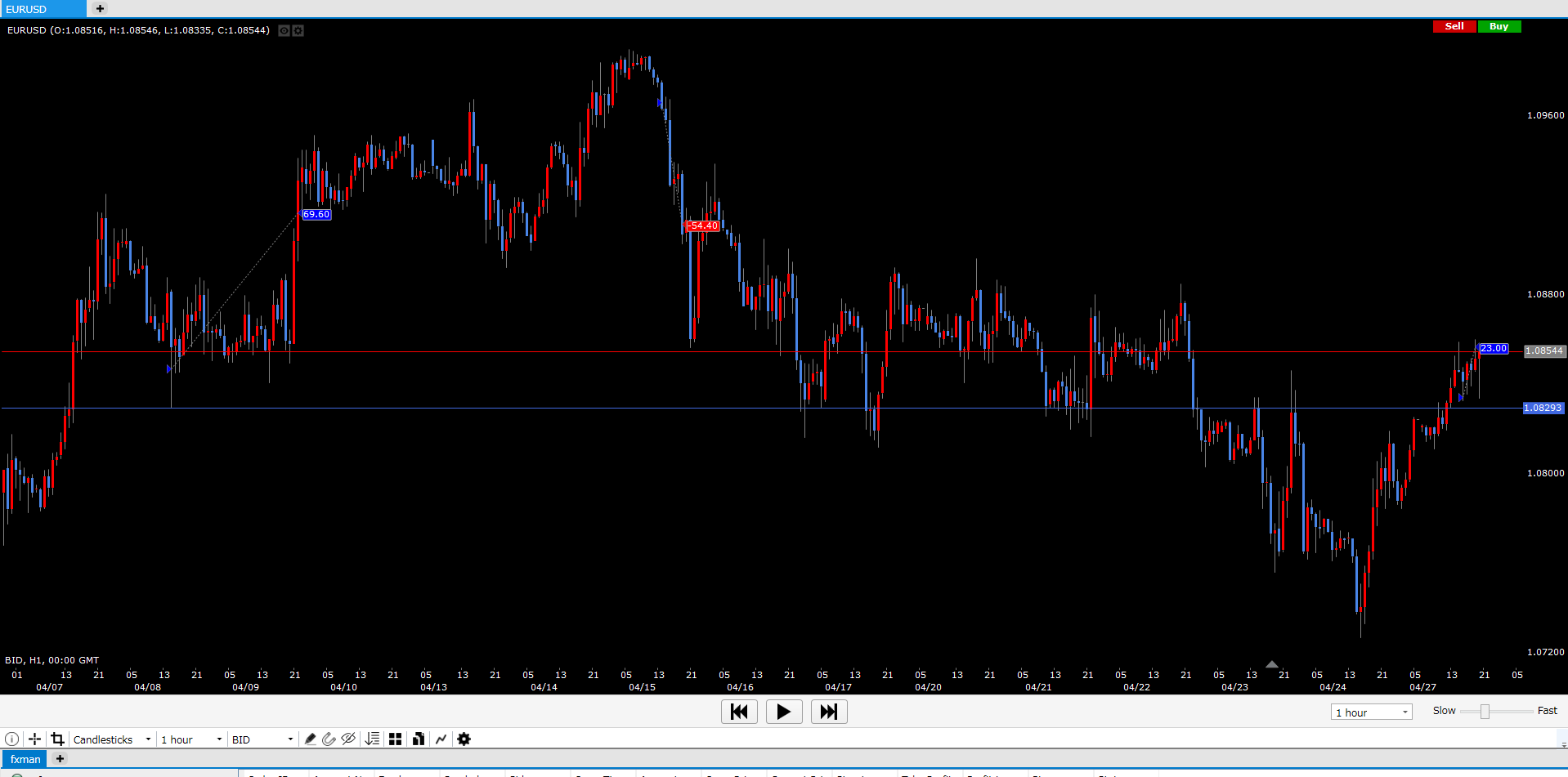1568x777 pixels.
Task: Click the crosshair cursor tool
Action: [x=34, y=739]
